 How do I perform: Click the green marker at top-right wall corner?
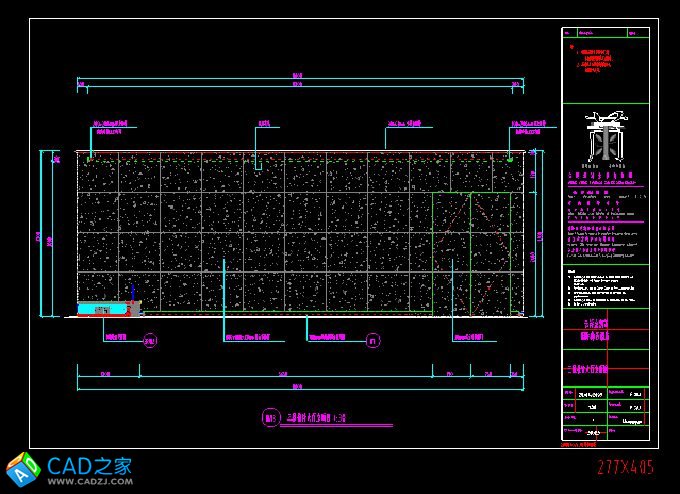(x=510, y=157)
